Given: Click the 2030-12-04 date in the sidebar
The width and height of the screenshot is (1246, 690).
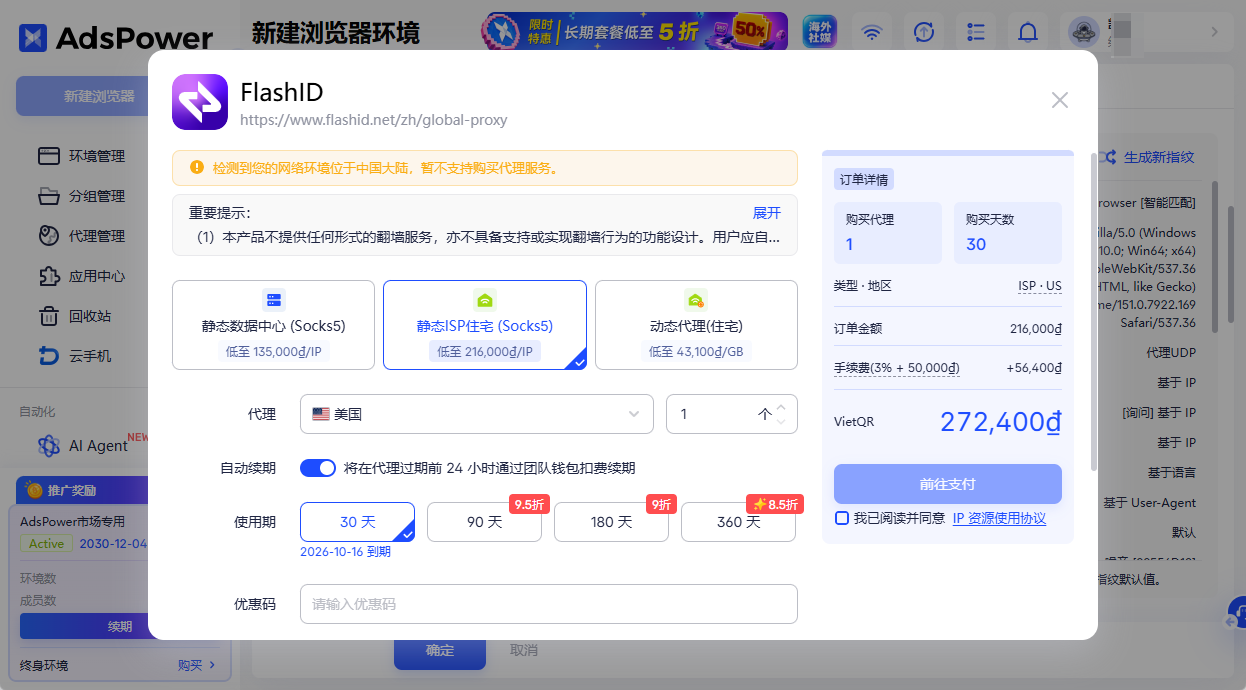Looking at the screenshot, I should [x=113, y=544].
